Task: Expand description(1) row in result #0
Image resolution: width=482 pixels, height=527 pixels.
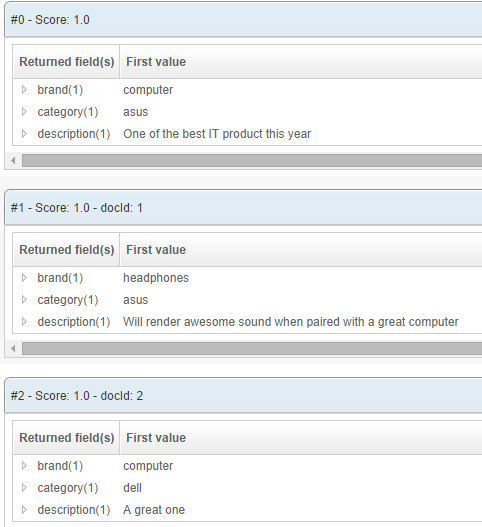Action: 24,134
